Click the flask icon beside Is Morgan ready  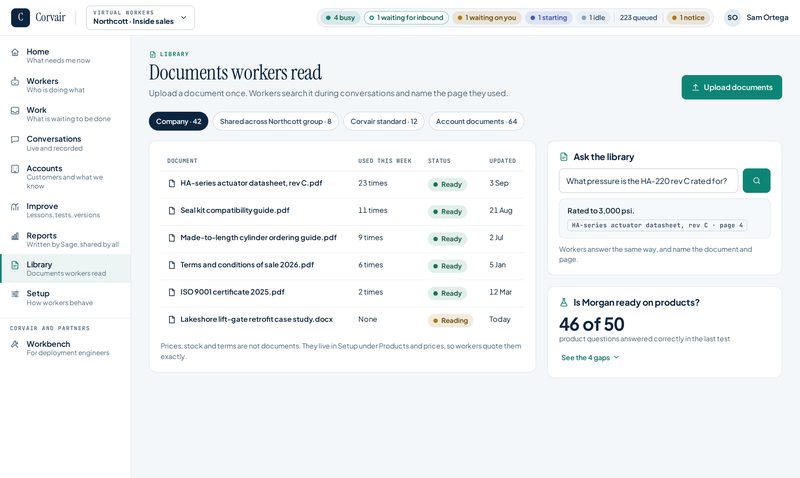coord(564,303)
